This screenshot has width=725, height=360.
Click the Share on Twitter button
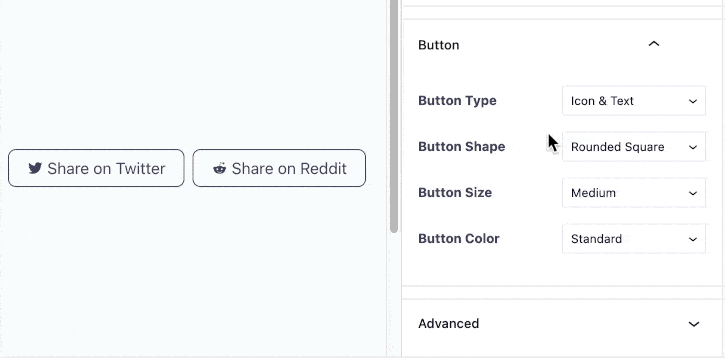pos(96,168)
